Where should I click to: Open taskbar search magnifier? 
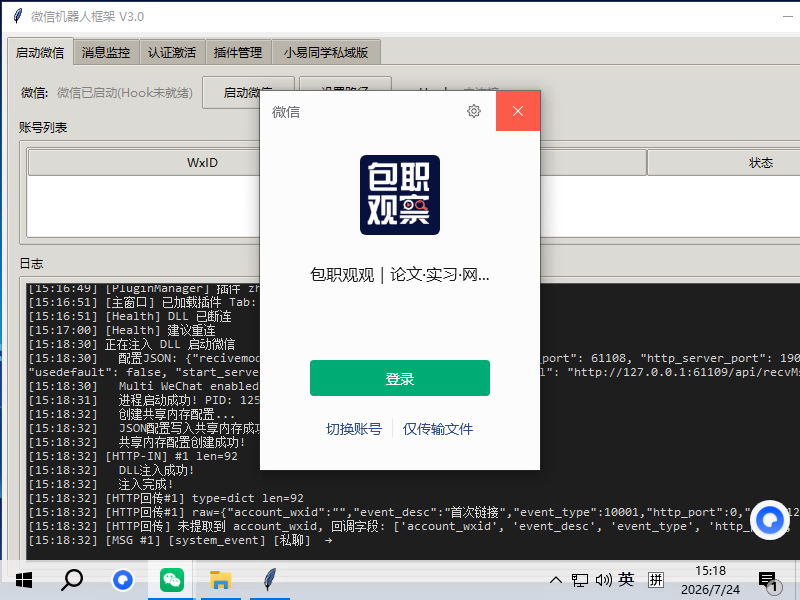click(72, 580)
